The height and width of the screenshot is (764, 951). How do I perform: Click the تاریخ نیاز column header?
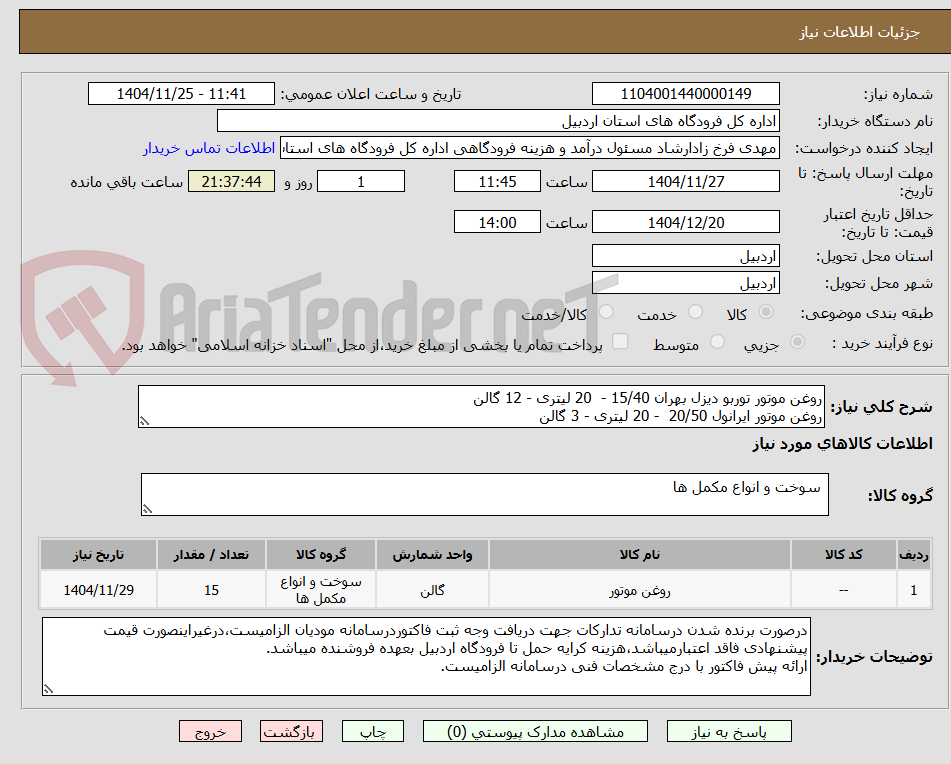click(x=98, y=554)
